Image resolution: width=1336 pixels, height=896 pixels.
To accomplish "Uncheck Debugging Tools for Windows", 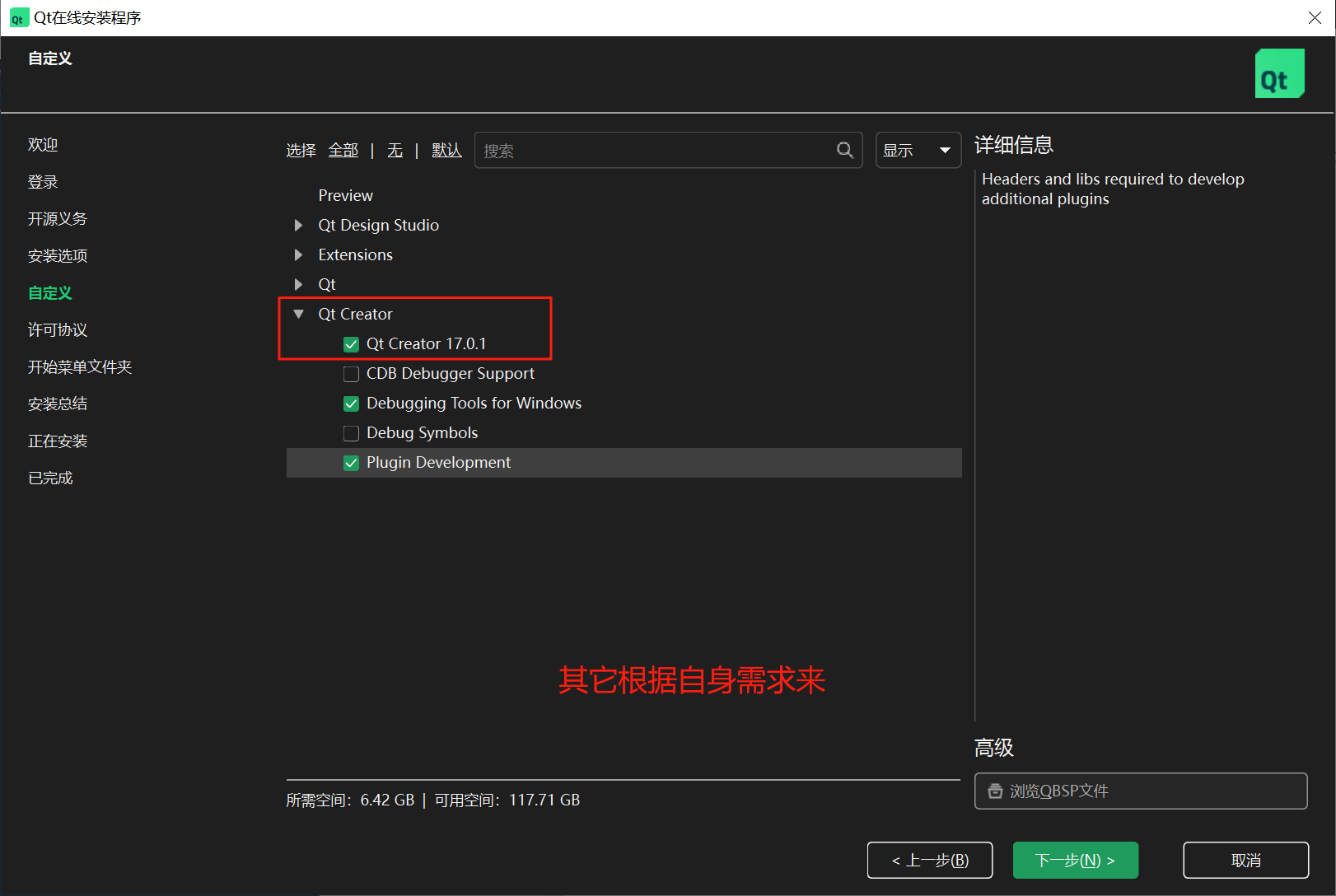I will (351, 404).
